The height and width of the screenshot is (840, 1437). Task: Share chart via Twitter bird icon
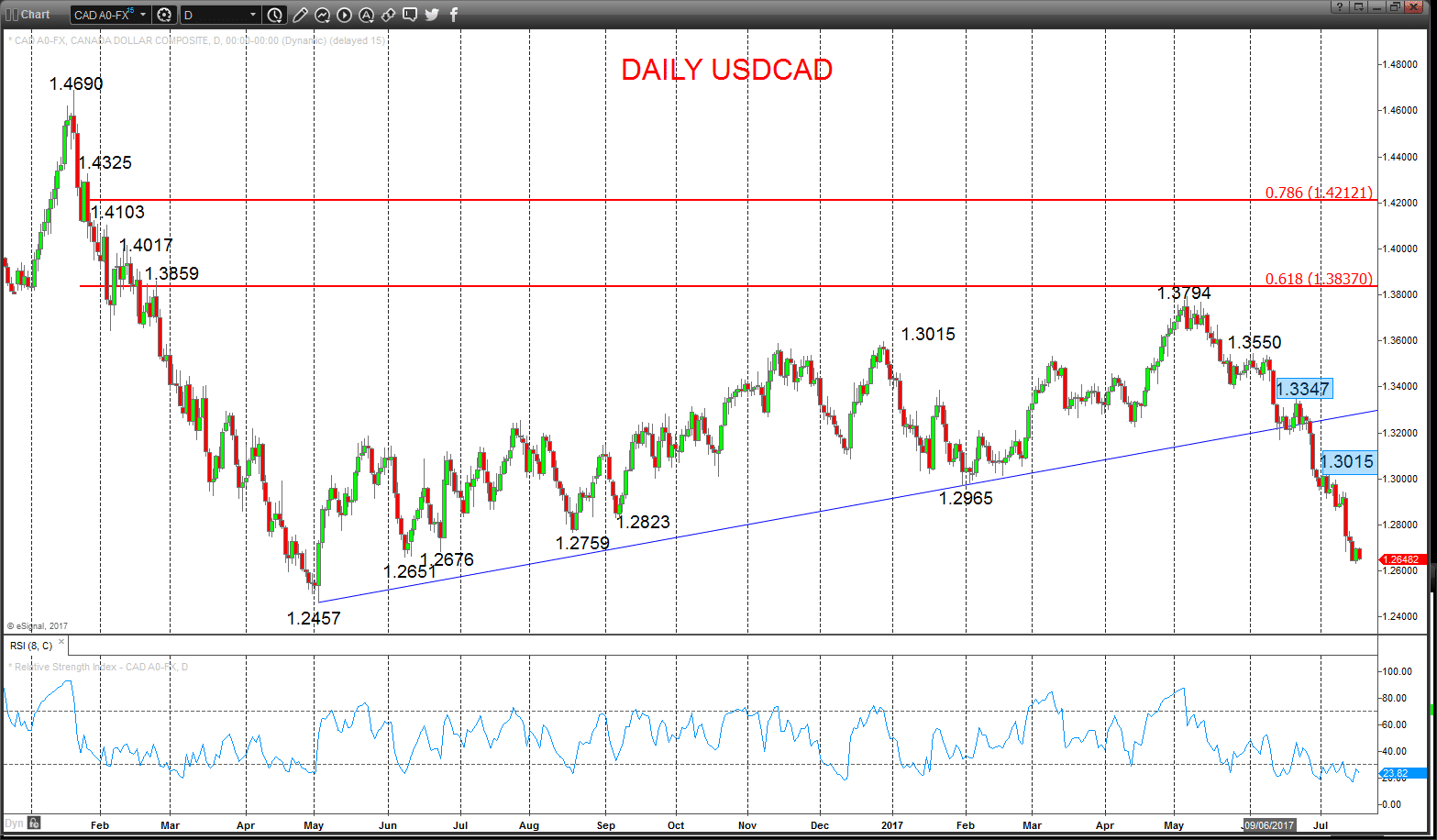coord(432,15)
